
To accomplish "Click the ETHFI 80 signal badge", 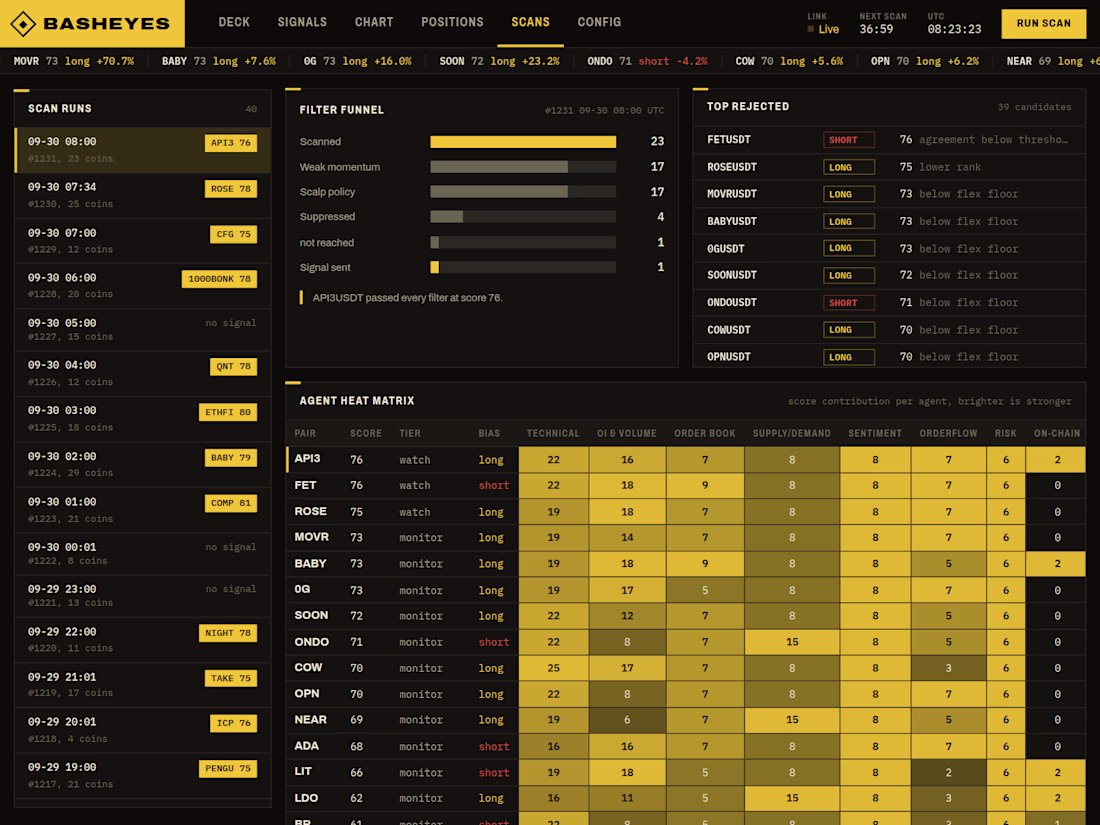I will point(228,412).
